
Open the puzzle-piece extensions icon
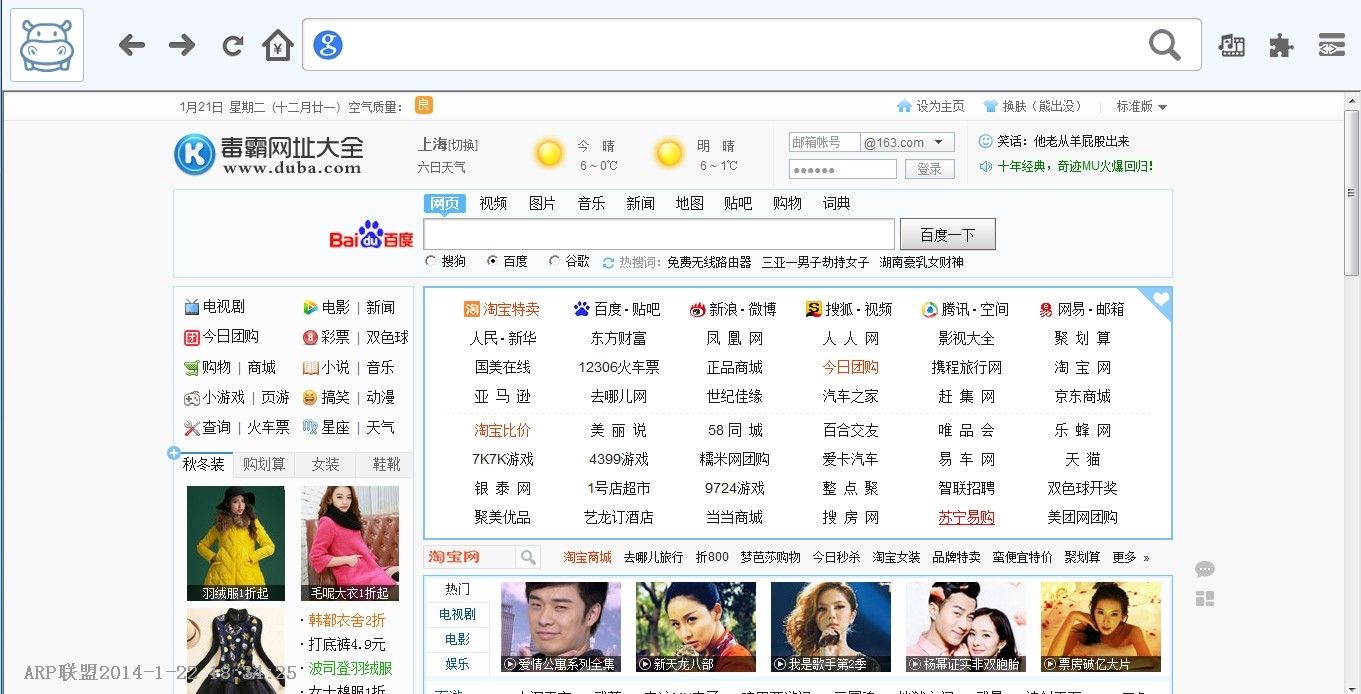pyautogui.click(x=1281, y=45)
